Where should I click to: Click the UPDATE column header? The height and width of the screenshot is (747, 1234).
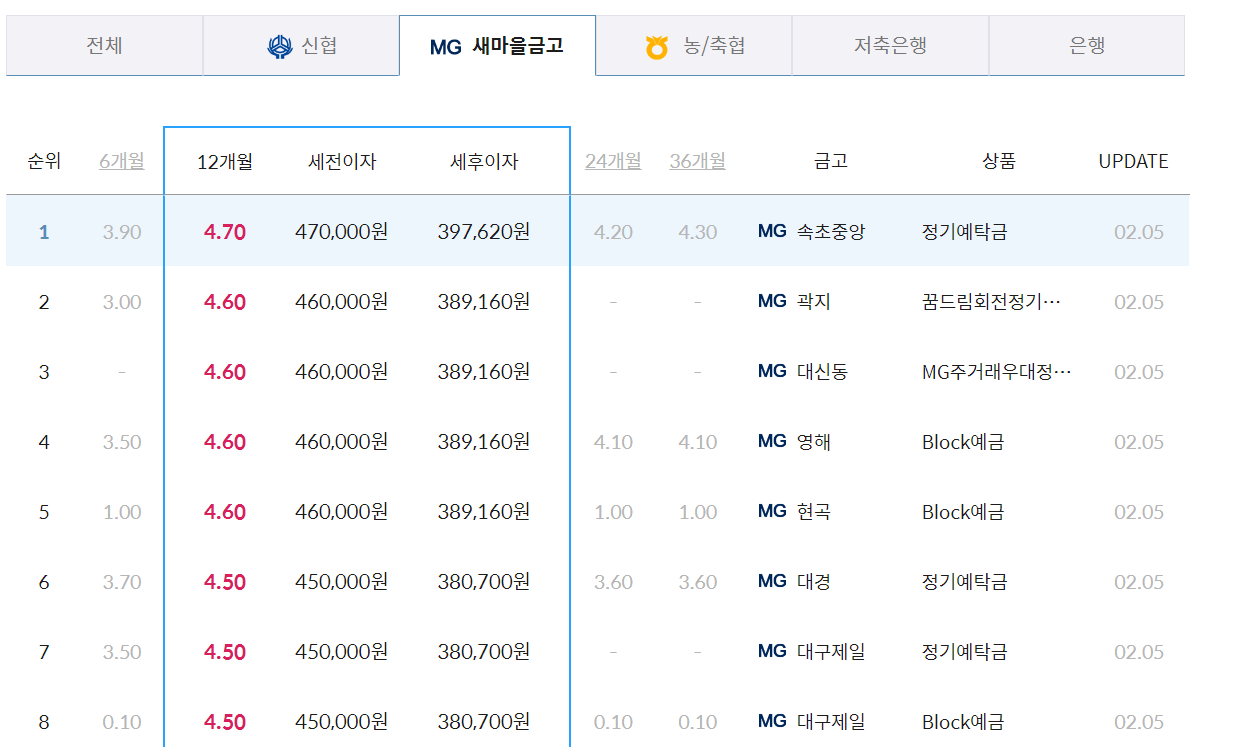(x=1133, y=161)
